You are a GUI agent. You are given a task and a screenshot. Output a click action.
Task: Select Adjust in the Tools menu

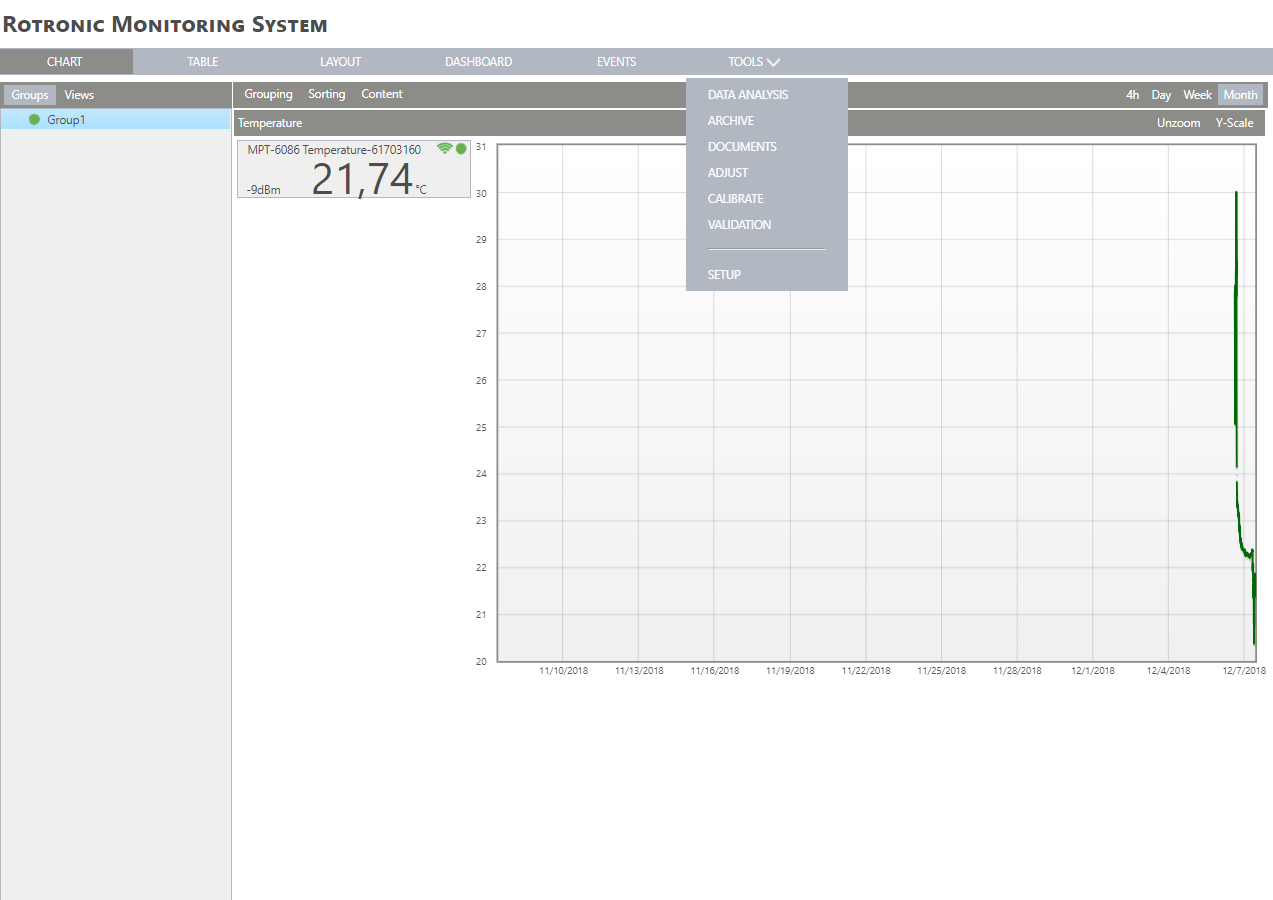point(728,173)
